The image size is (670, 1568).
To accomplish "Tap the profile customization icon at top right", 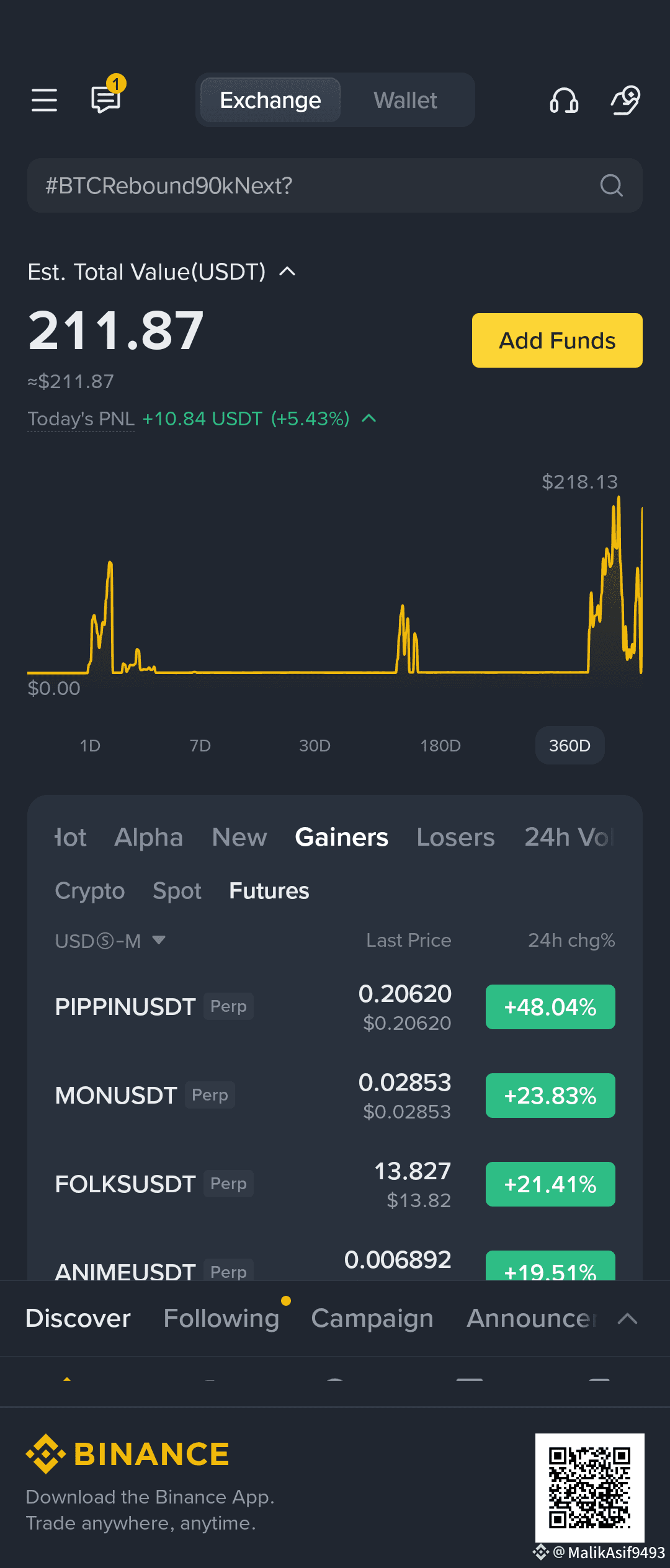I will click(x=625, y=100).
